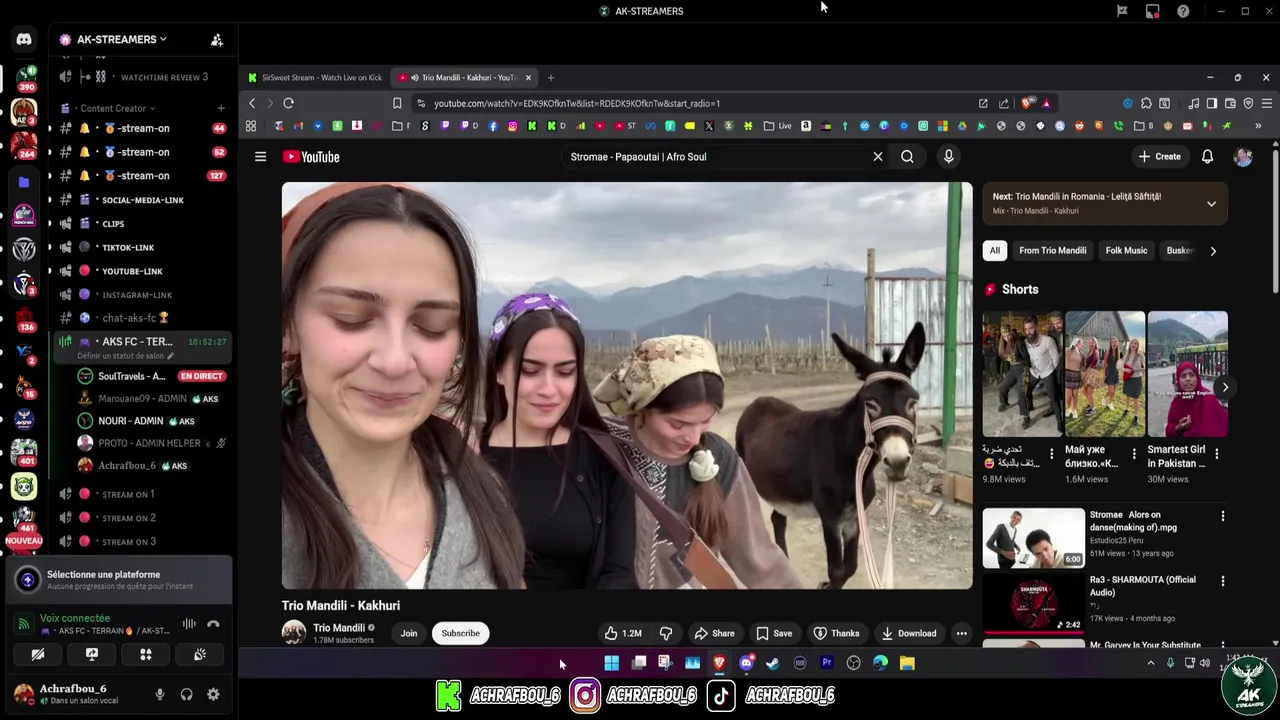Image resolution: width=1280 pixels, height=720 pixels.
Task: Open Discord help question mark icon
Action: (x=1183, y=11)
